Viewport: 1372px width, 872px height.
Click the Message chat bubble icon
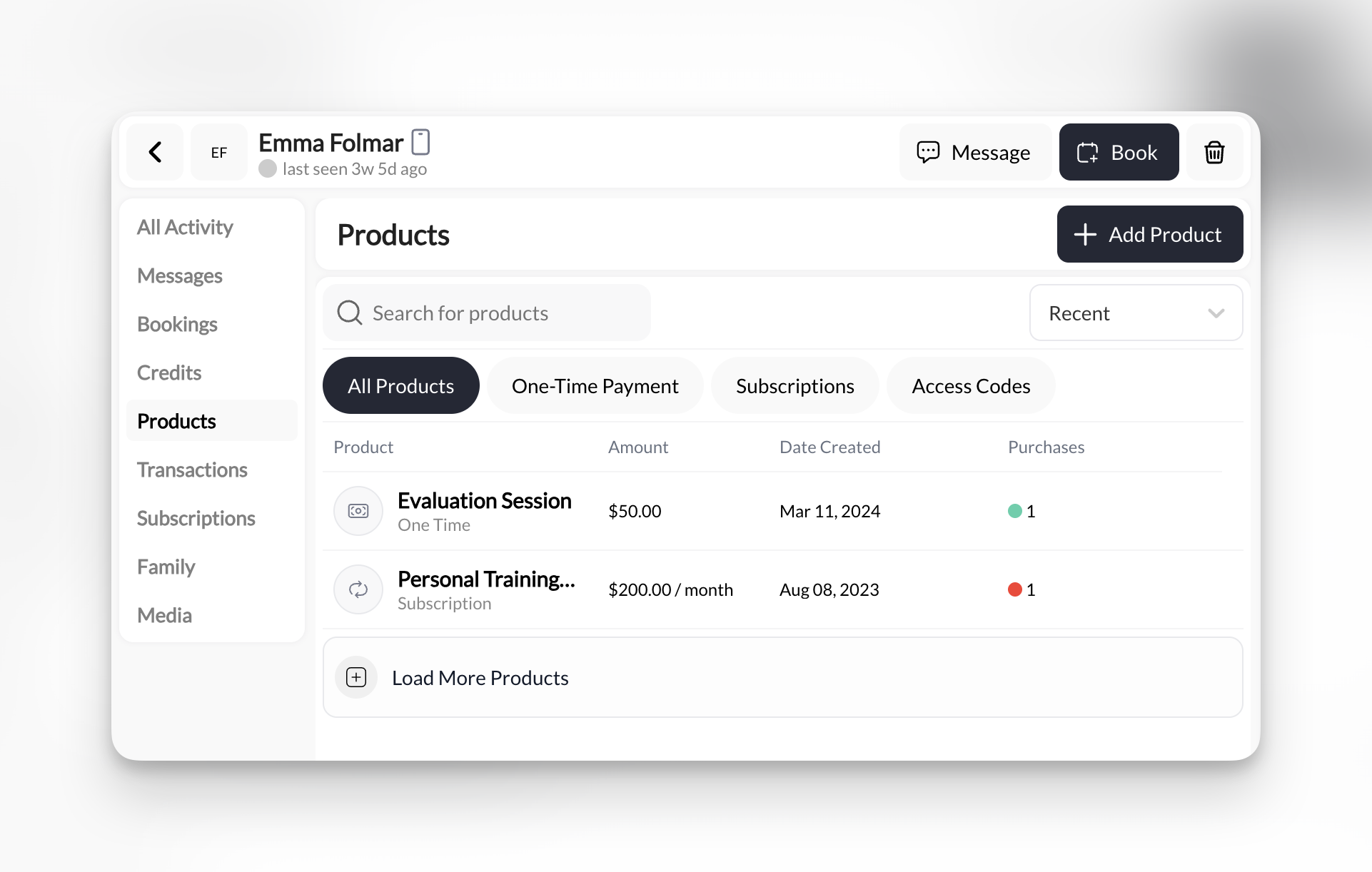928,152
